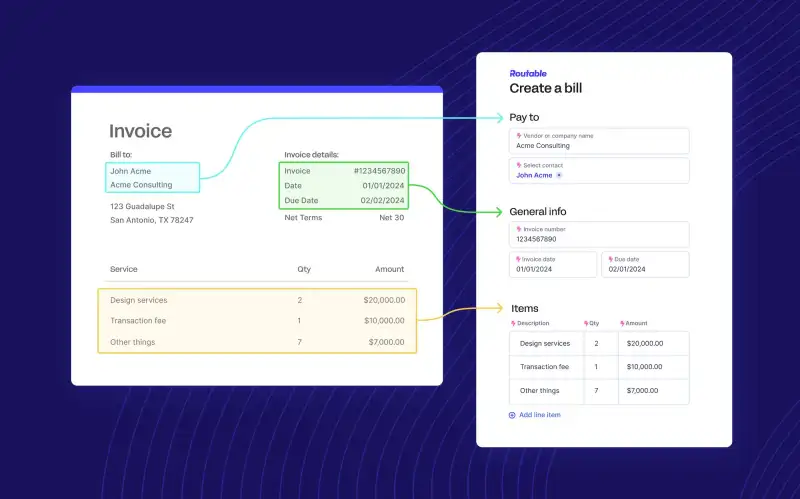
Task: Click the lightning icon beside Qty column
Action: click(x=586, y=323)
